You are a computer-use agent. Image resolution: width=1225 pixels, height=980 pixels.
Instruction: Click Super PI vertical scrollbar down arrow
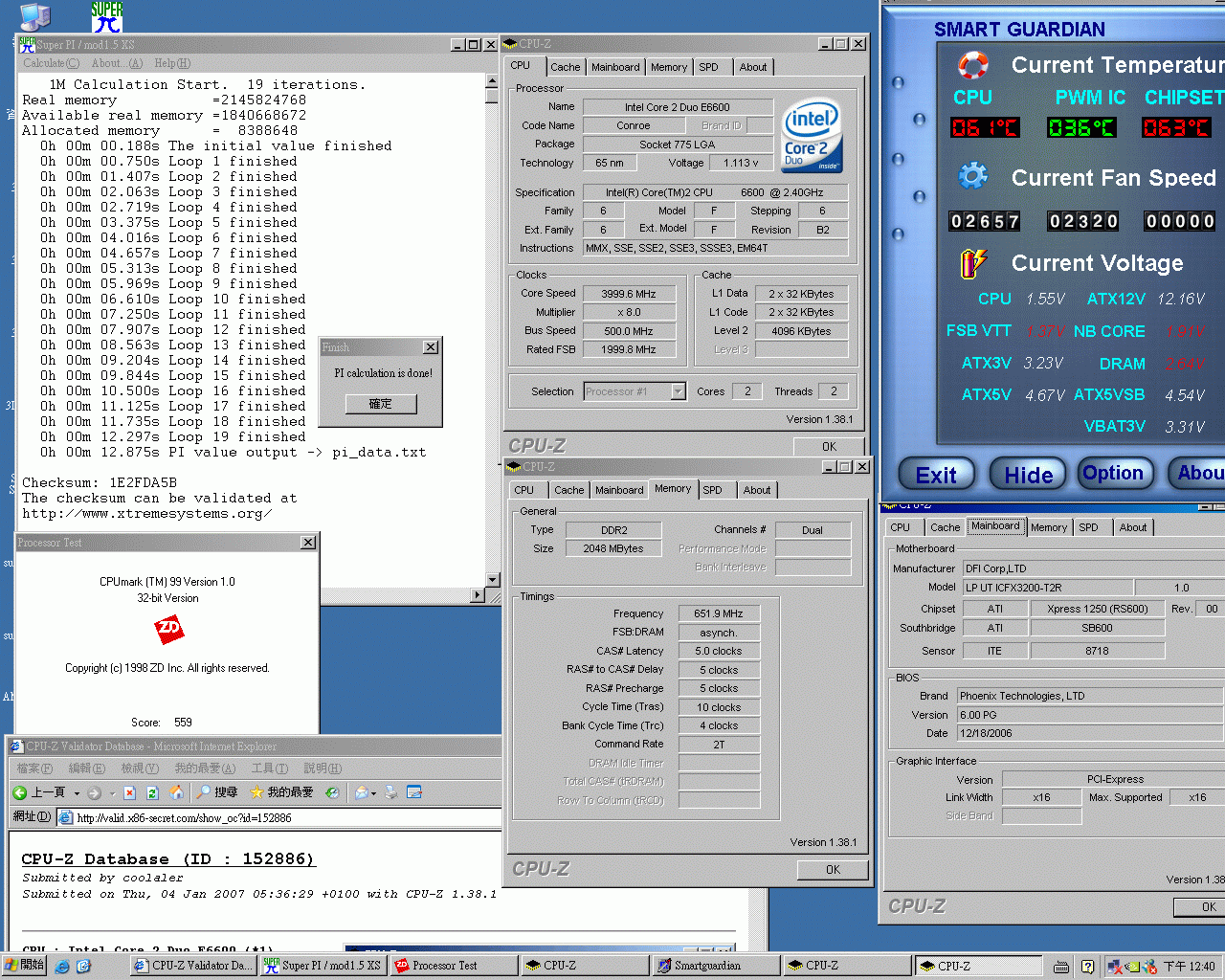click(493, 580)
